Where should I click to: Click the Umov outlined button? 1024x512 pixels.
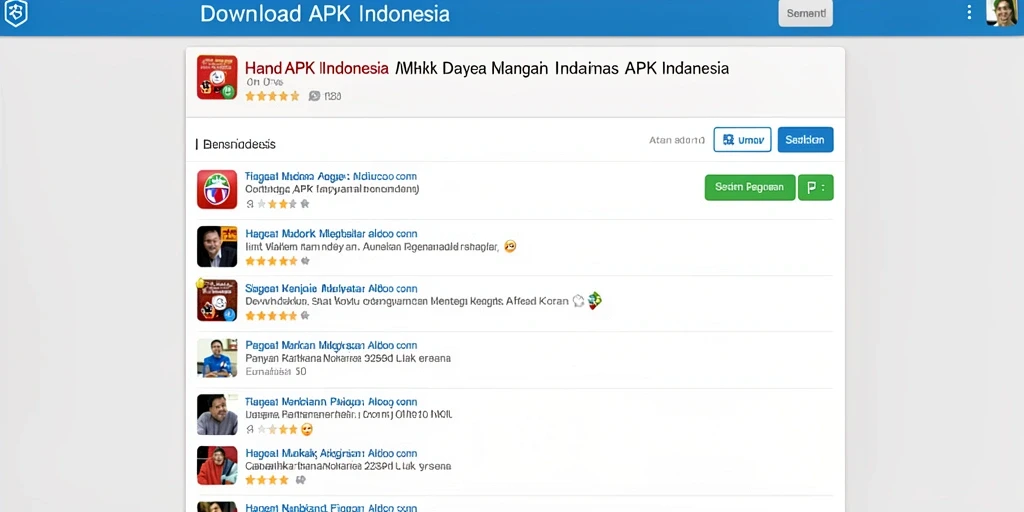(743, 140)
